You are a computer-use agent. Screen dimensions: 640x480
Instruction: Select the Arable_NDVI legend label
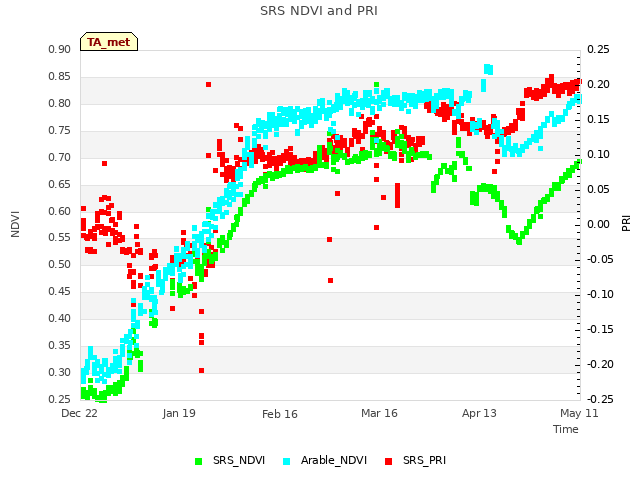334,460
